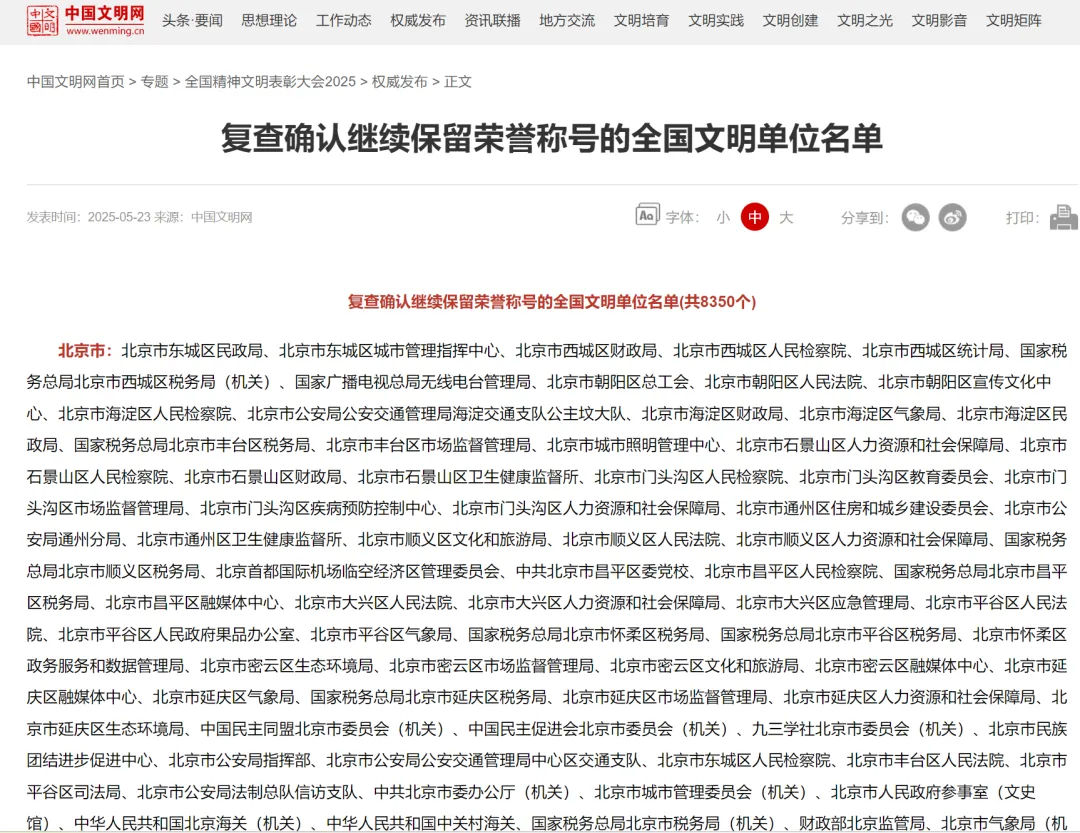Click 北京市城市照明管理中心 text
This screenshot has height=833, width=1080.
(634, 445)
